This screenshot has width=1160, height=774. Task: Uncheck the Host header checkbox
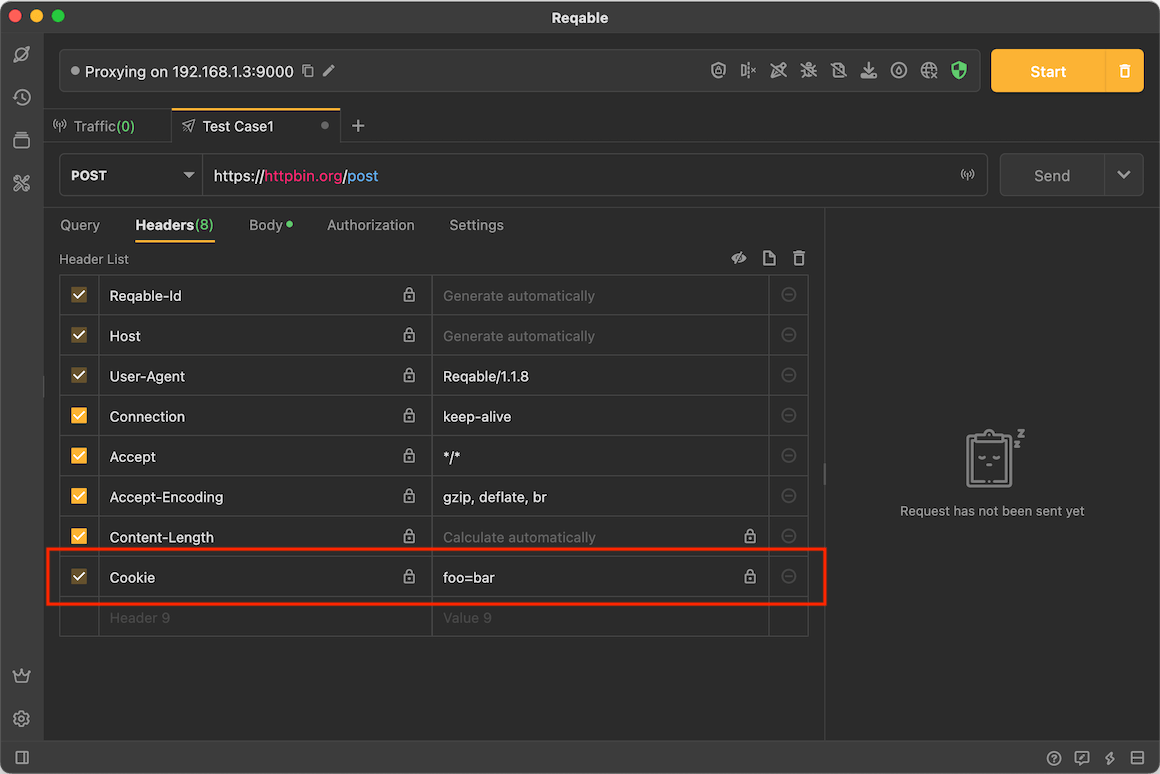pyautogui.click(x=79, y=335)
